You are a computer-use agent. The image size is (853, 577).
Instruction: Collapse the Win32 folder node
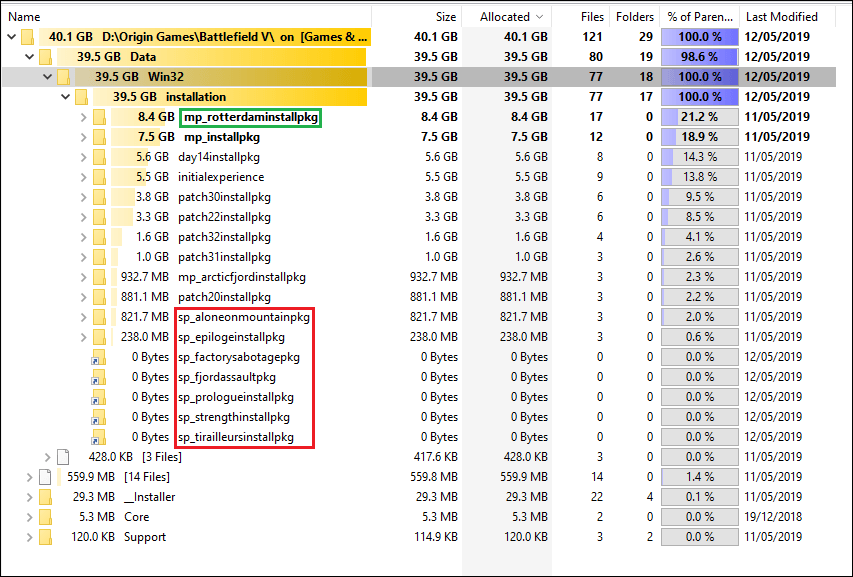46,77
